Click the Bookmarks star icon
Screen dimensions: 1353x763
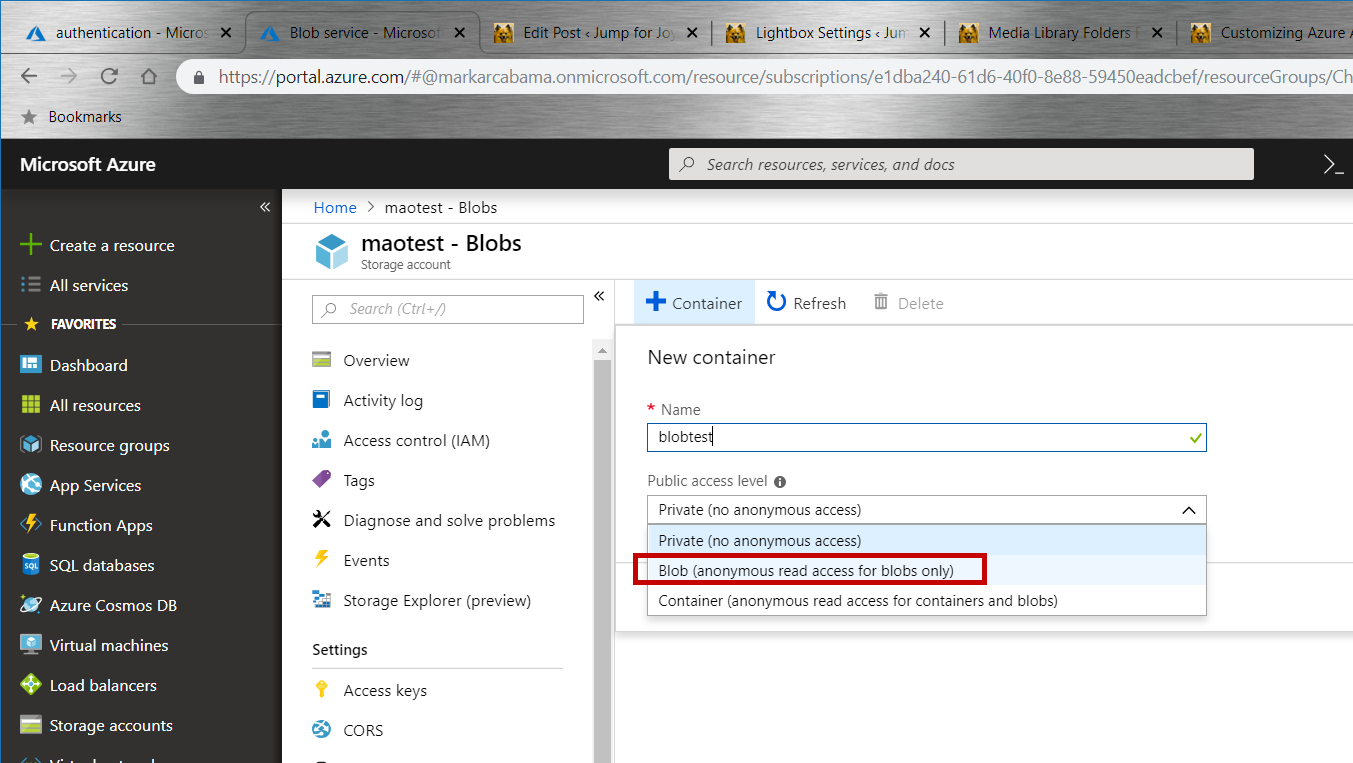click(29, 117)
